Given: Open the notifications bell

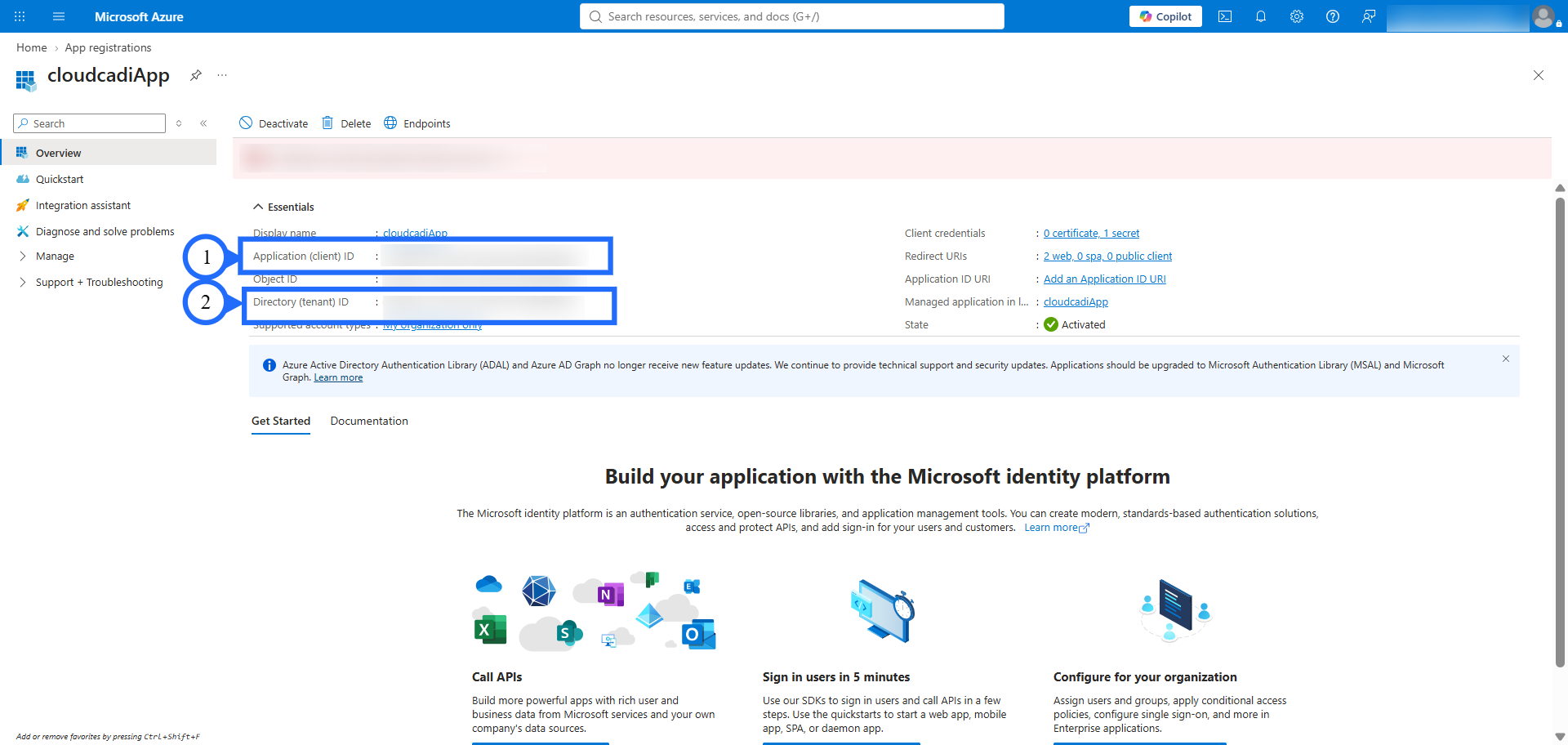Looking at the screenshot, I should (1261, 16).
